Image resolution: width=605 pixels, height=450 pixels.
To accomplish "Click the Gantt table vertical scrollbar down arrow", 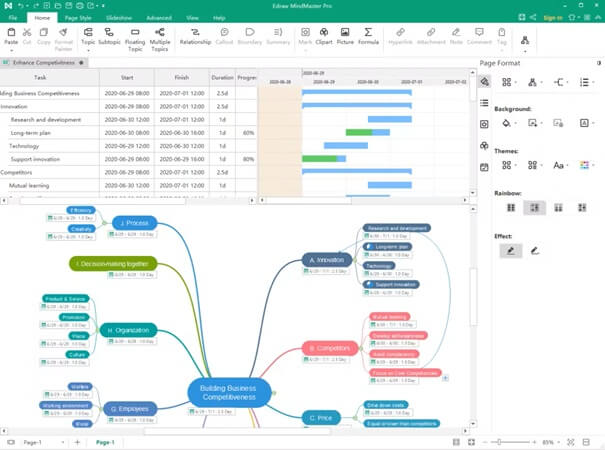I will (473, 193).
